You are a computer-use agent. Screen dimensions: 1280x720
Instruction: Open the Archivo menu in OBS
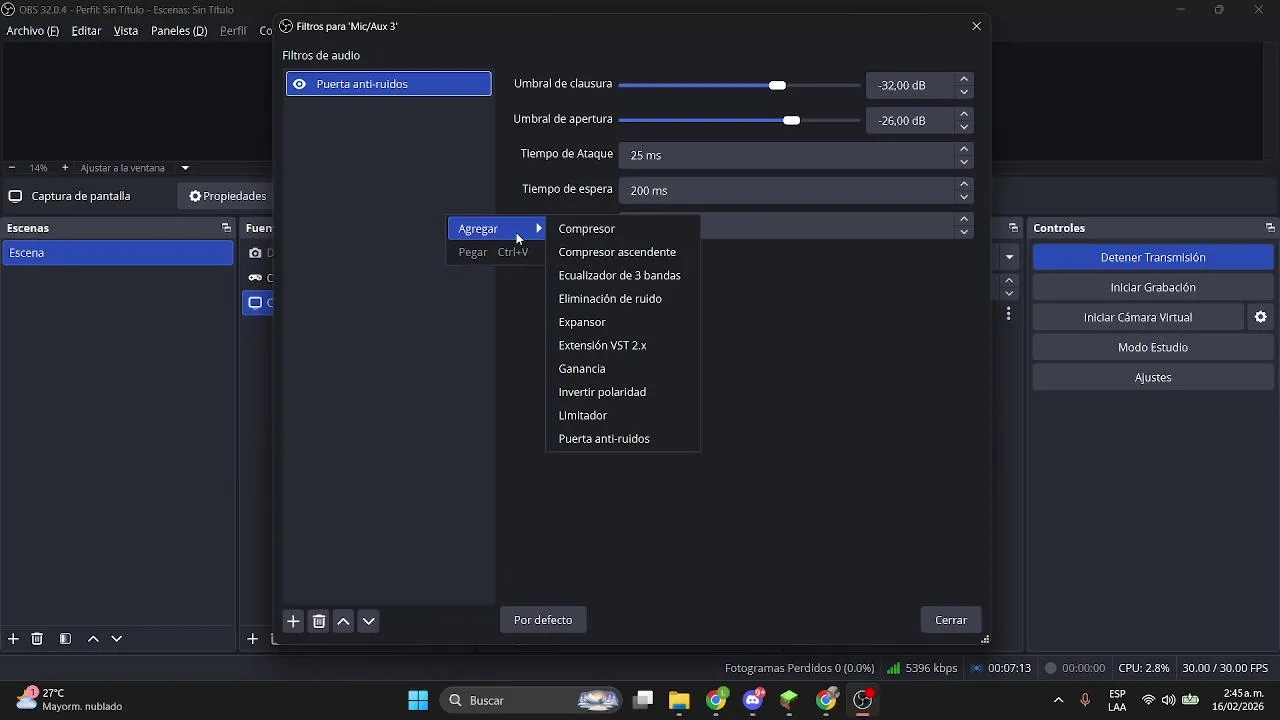click(32, 31)
